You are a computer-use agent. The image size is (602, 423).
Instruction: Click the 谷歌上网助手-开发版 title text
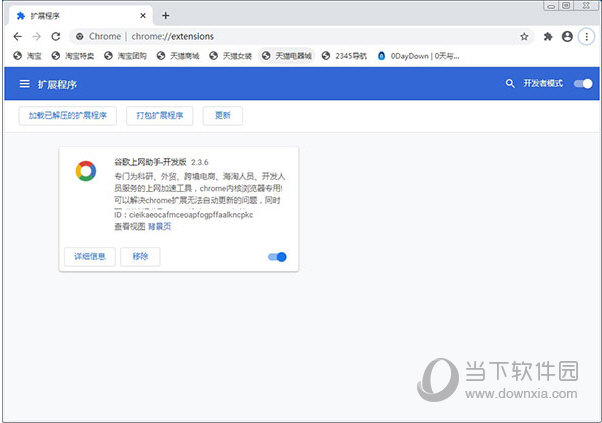(150, 162)
